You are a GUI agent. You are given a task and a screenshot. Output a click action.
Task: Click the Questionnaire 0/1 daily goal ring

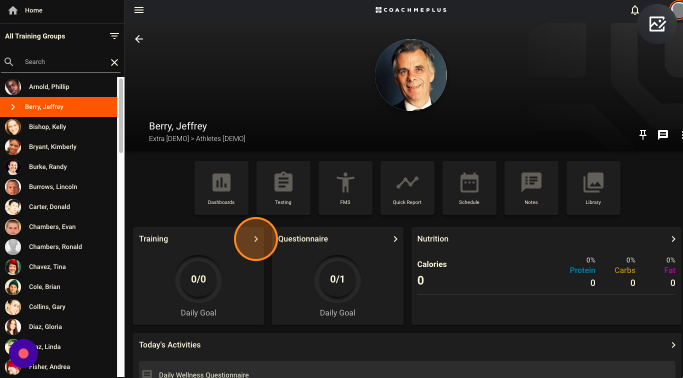coord(338,279)
